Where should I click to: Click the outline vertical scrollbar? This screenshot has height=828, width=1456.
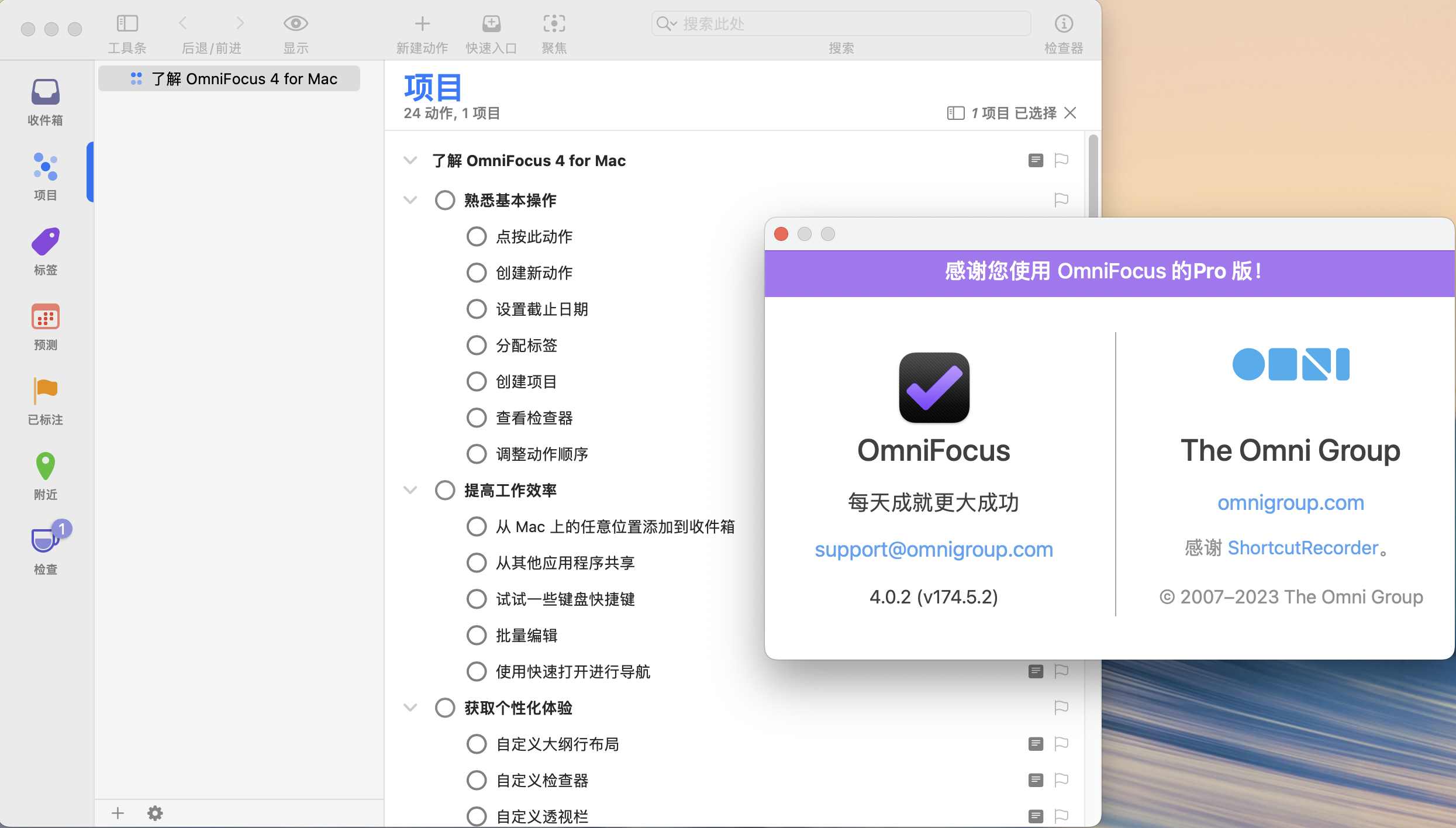point(1093,175)
